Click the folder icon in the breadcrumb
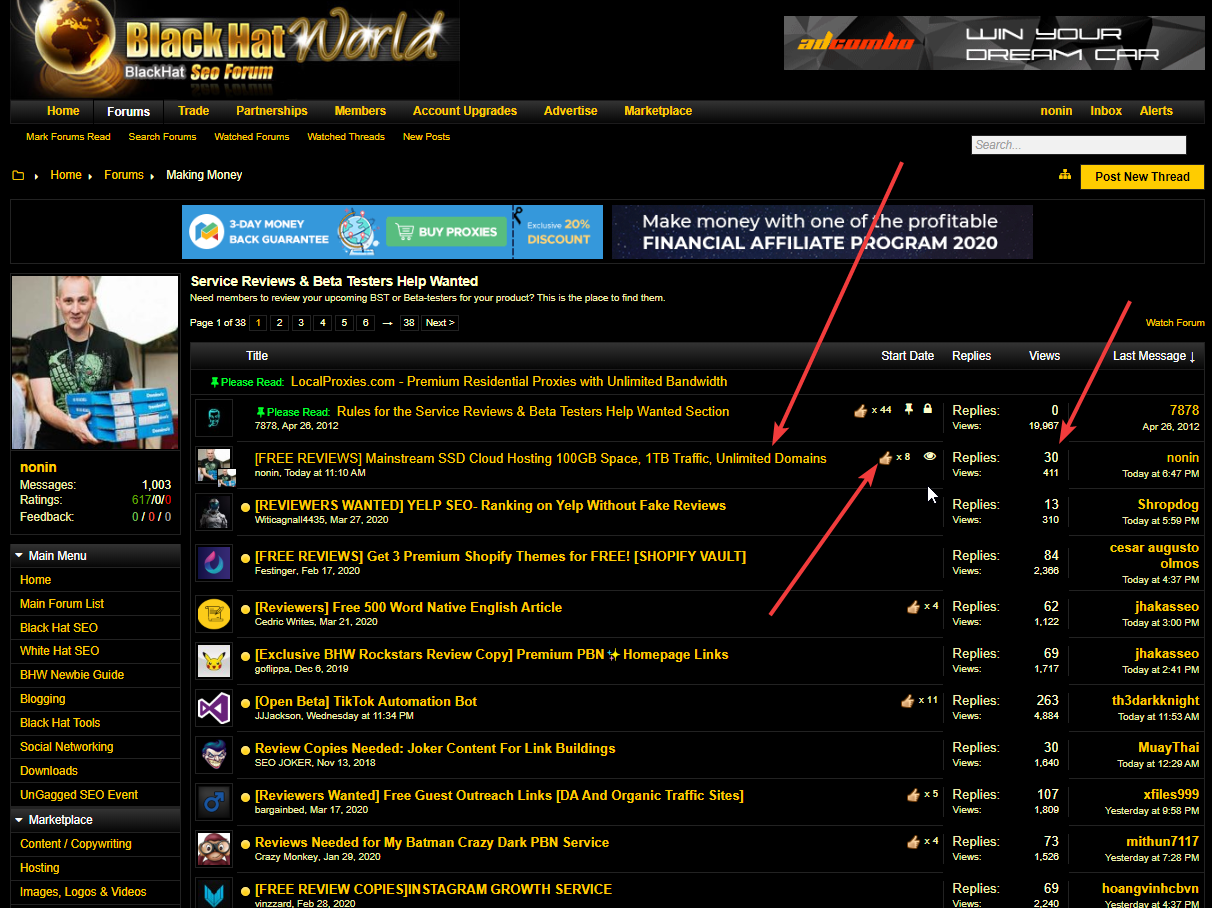Screen dimensions: 1212x908 pyautogui.click(x=18, y=176)
